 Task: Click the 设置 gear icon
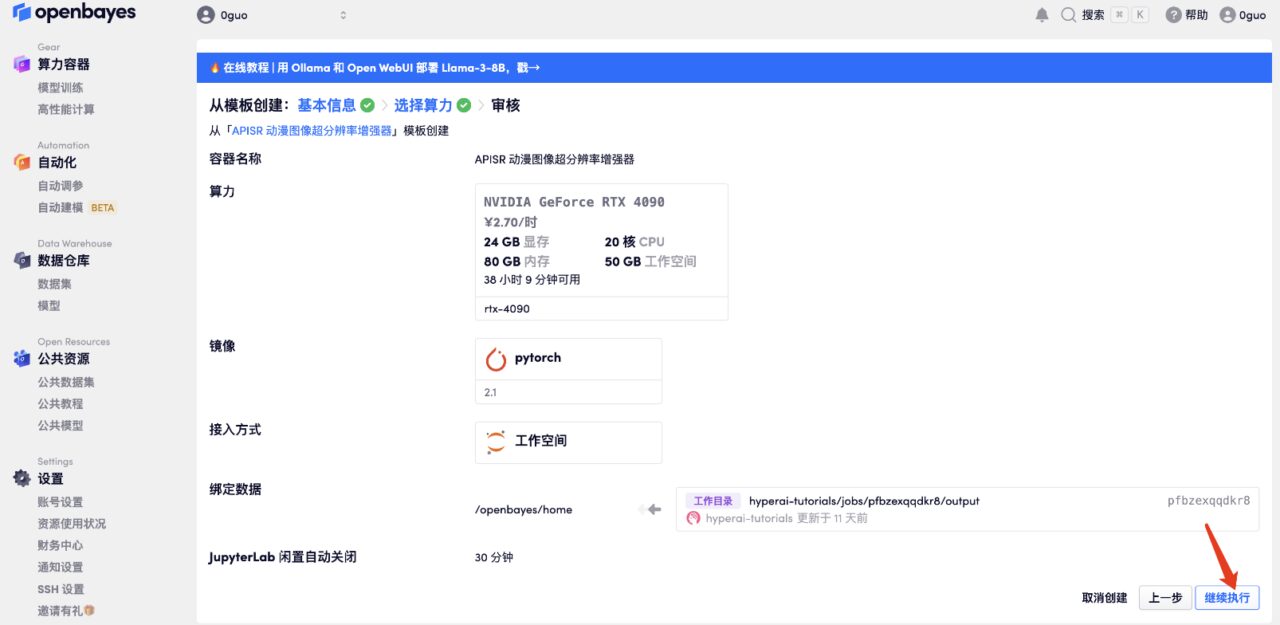pos(21,479)
